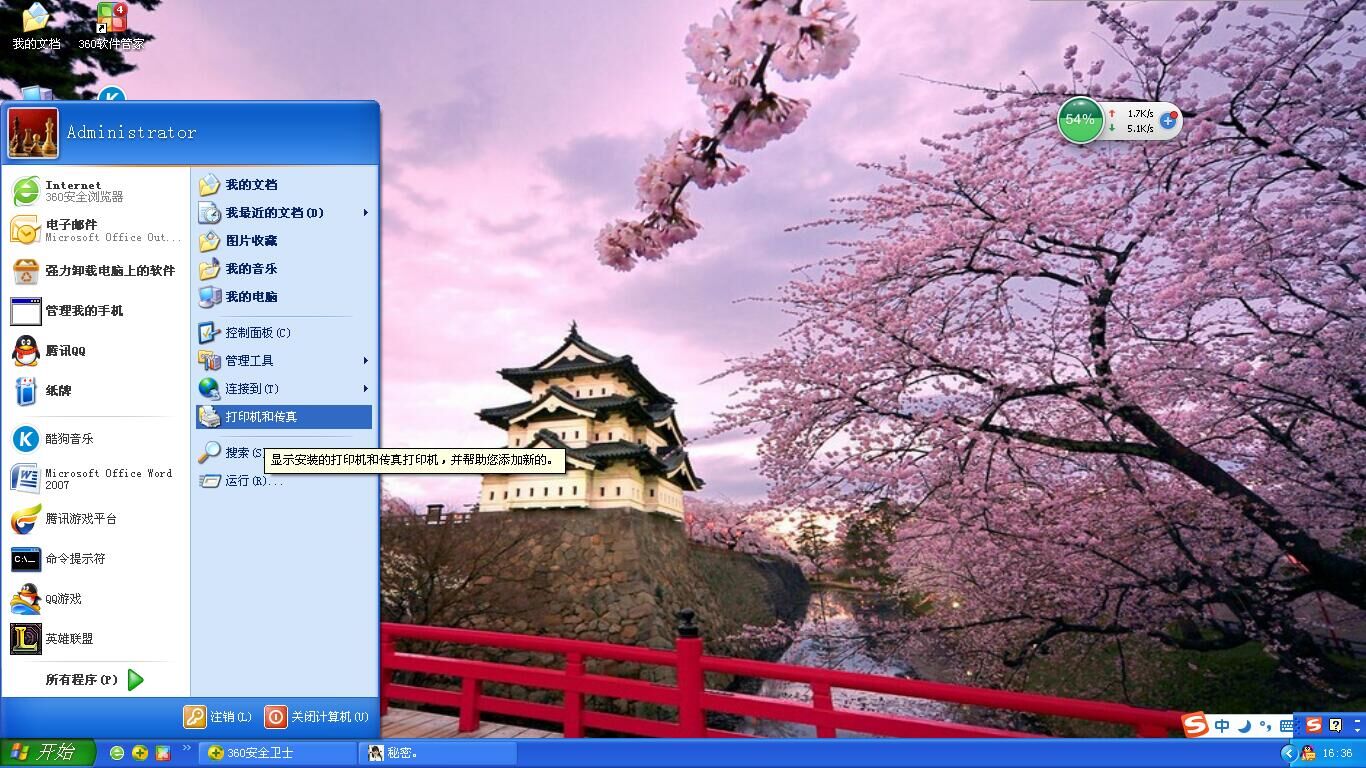The height and width of the screenshot is (768, 1366).
Task: Select 打印机和传真 entry
Action: 284,417
